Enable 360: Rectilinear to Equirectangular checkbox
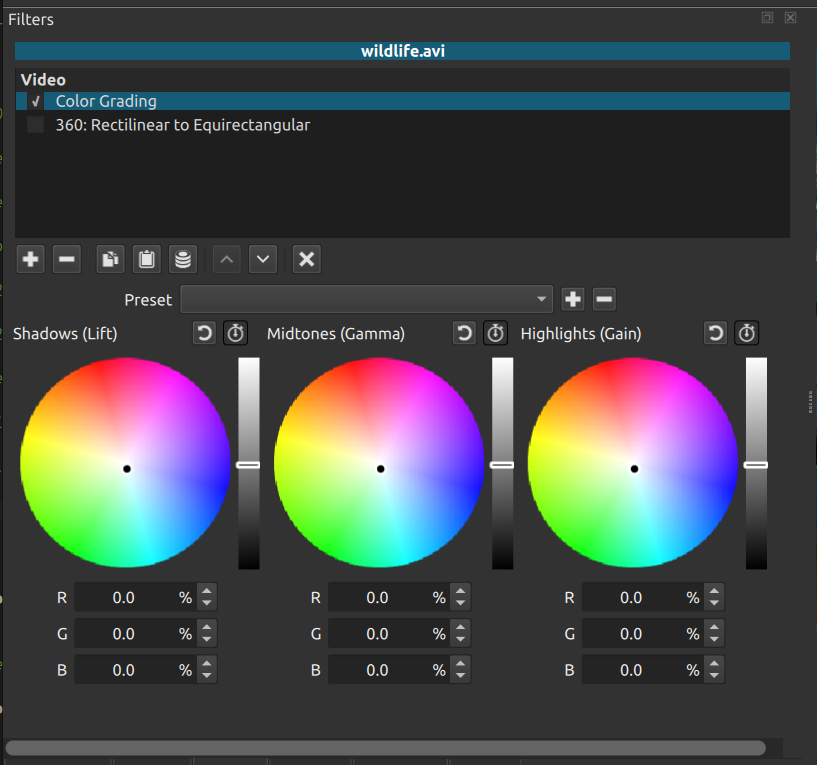Screen dimensions: 817x765 (36, 125)
